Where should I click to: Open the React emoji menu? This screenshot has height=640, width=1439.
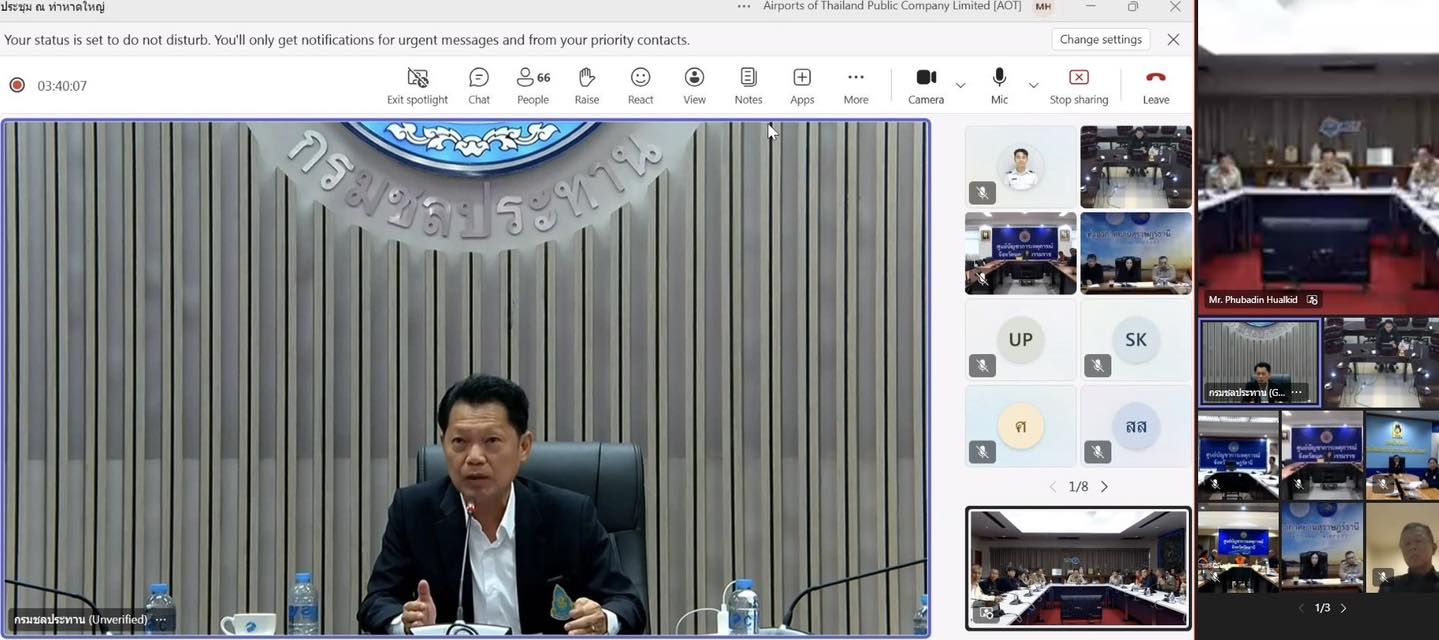(640, 85)
